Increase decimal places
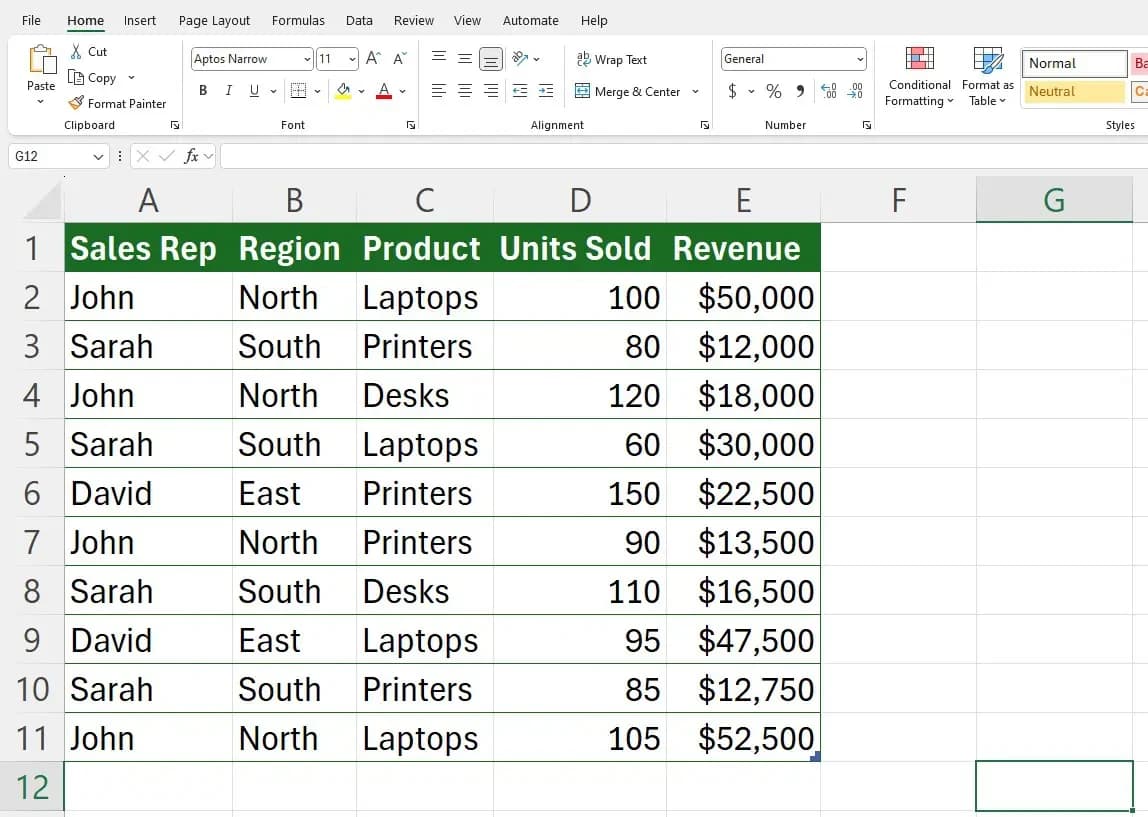The width and height of the screenshot is (1148, 817). pos(829,91)
